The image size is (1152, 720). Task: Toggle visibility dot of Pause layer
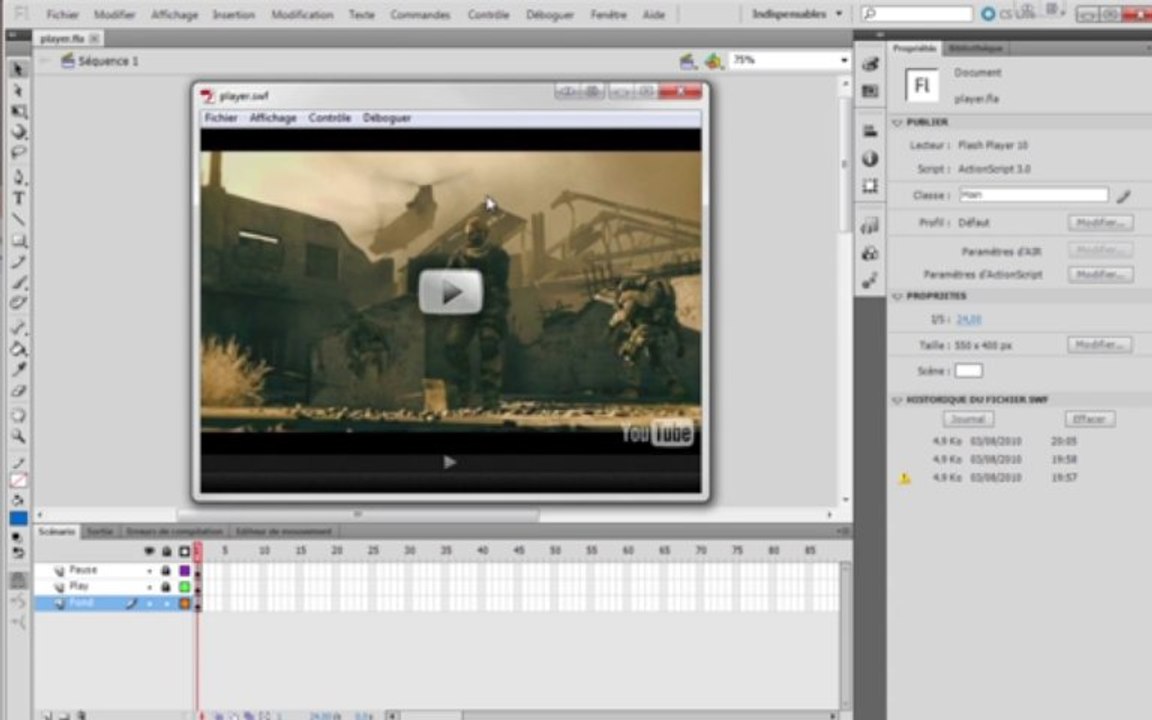point(149,570)
